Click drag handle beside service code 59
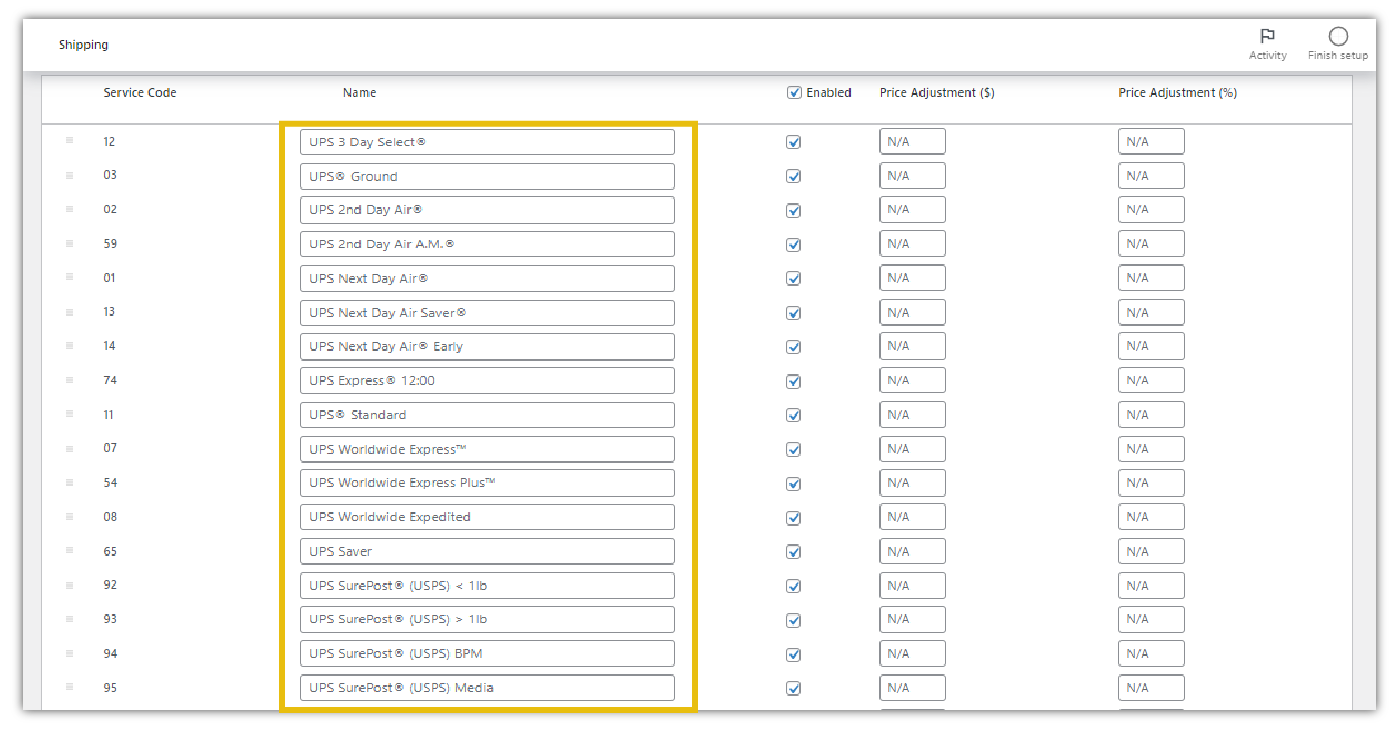The height and width of the screenshot is (731, 1399). tap(69, 243)
